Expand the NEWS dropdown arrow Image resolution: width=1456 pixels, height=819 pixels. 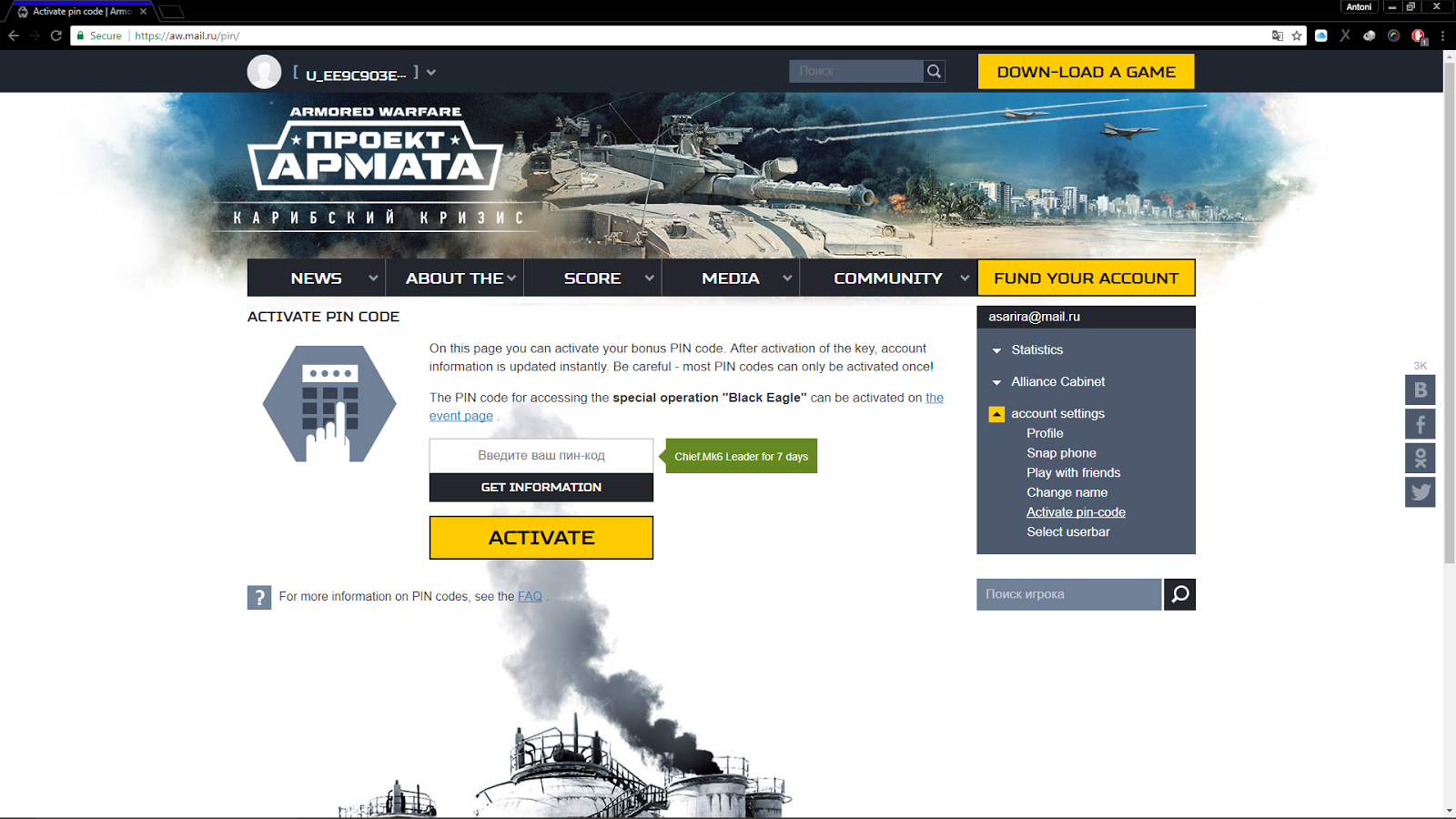(373, 278)
